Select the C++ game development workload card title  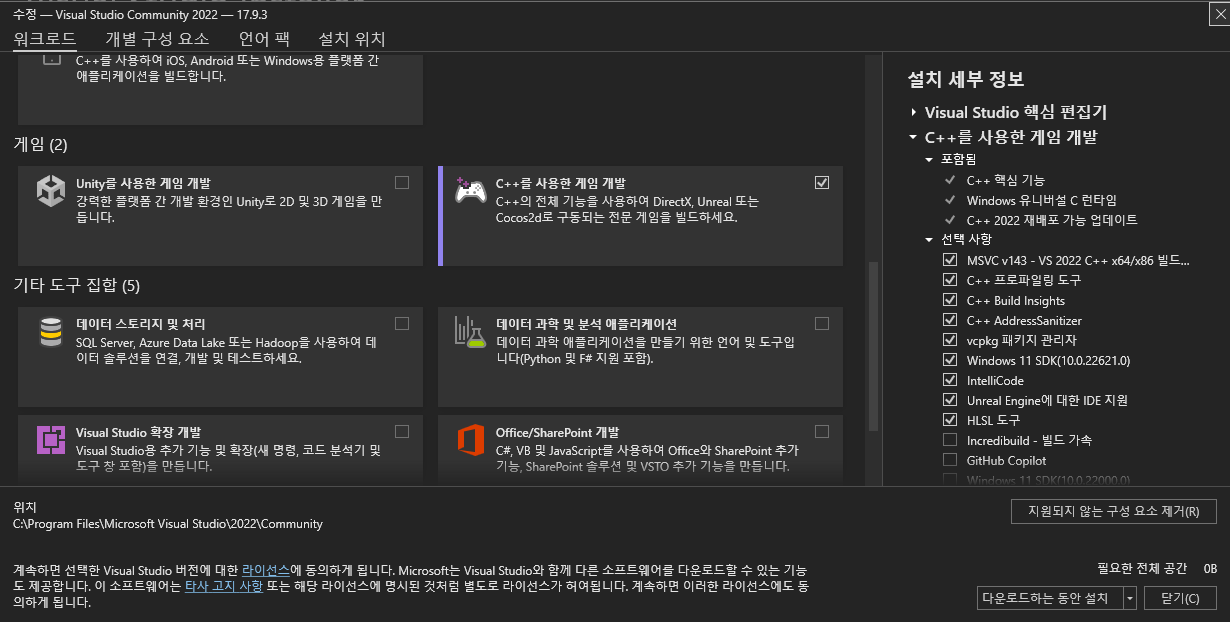(560, 183)
